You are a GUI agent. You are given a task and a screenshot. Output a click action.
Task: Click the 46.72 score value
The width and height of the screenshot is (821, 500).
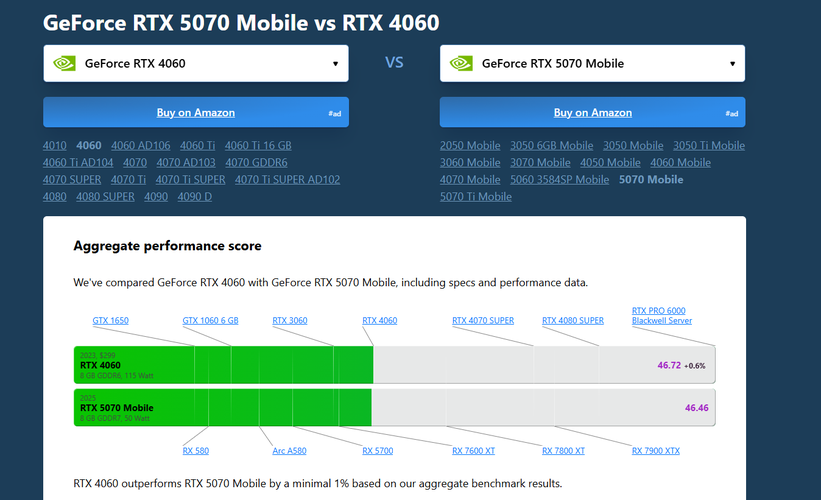click(x=669, y=365)
